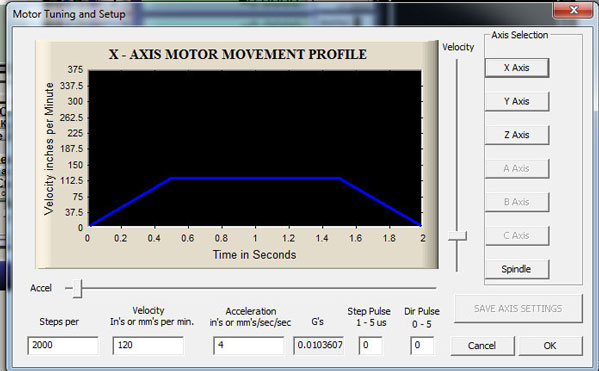
Task: Click the Axis Selection group label
Action: click(x=520, y=35)
